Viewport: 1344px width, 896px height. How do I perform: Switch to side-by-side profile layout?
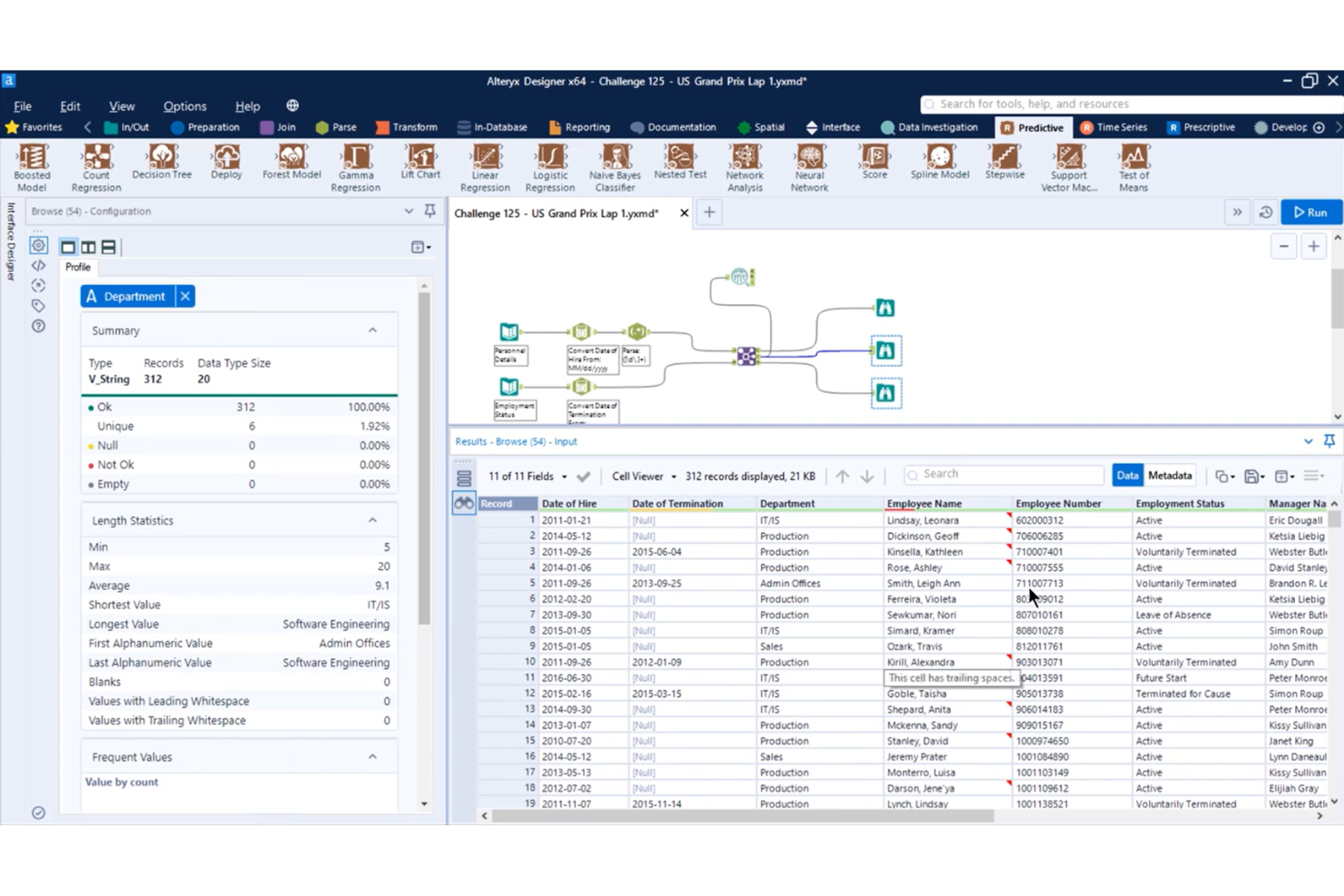tap(88, 247)
